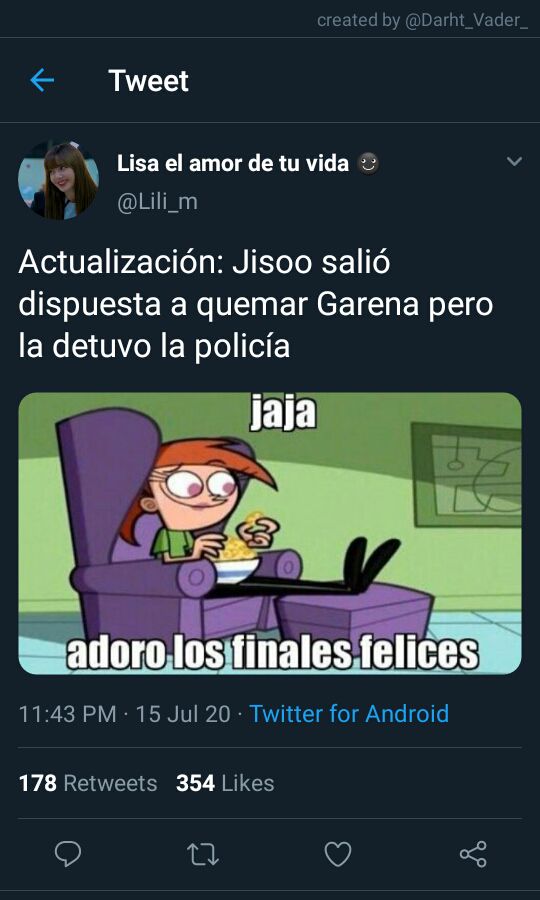Open the profile picture of Lili_m

(x=58, y=180)
